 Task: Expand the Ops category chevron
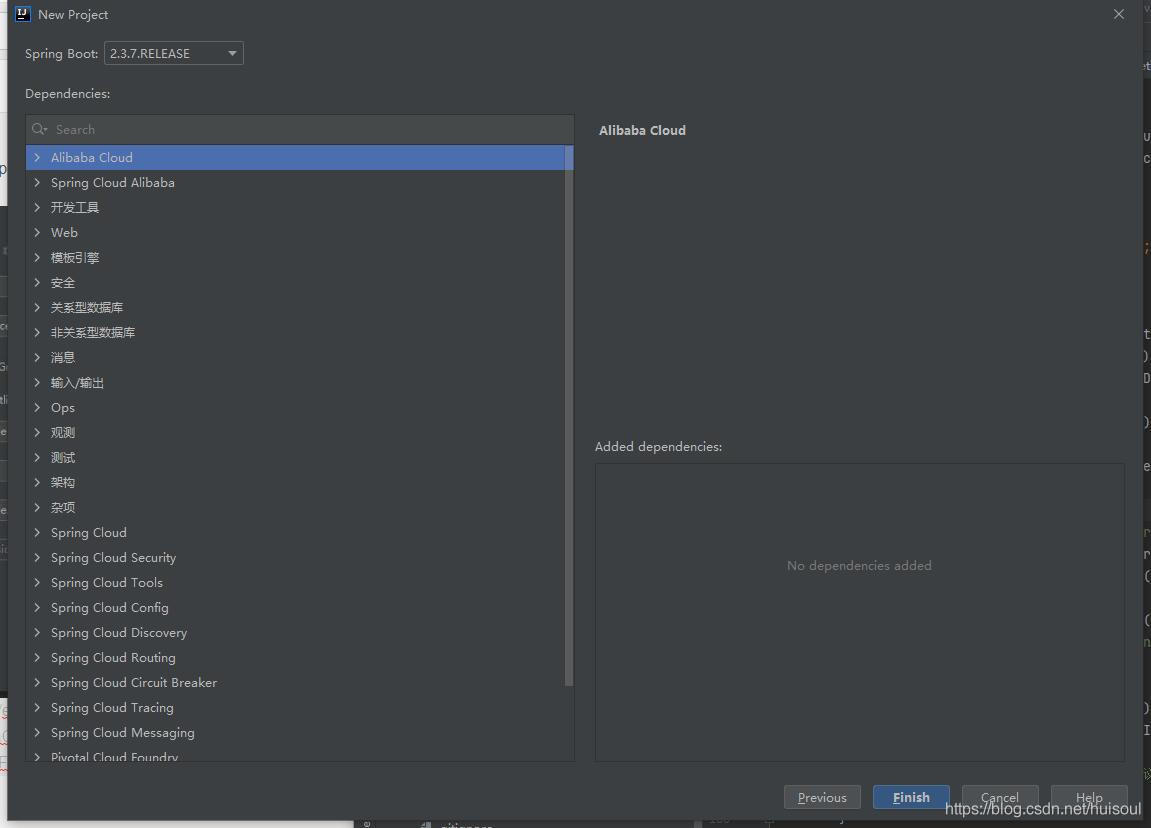tap(37, 407)
